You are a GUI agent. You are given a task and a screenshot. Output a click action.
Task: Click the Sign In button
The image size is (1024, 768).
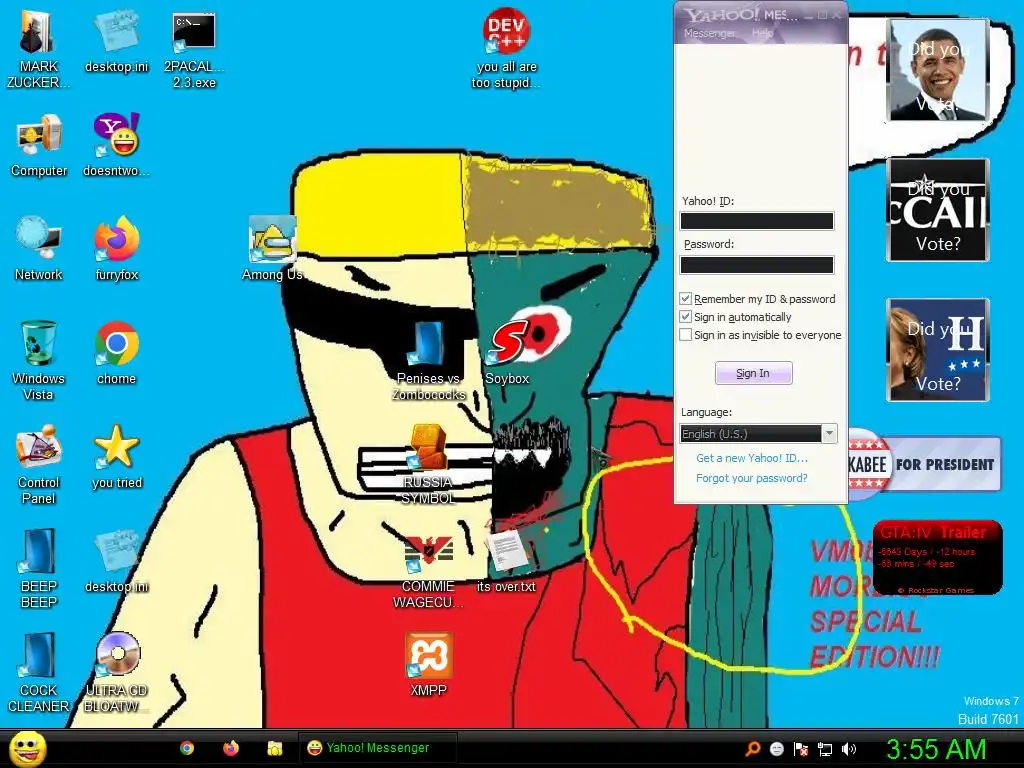click(754, 373)
